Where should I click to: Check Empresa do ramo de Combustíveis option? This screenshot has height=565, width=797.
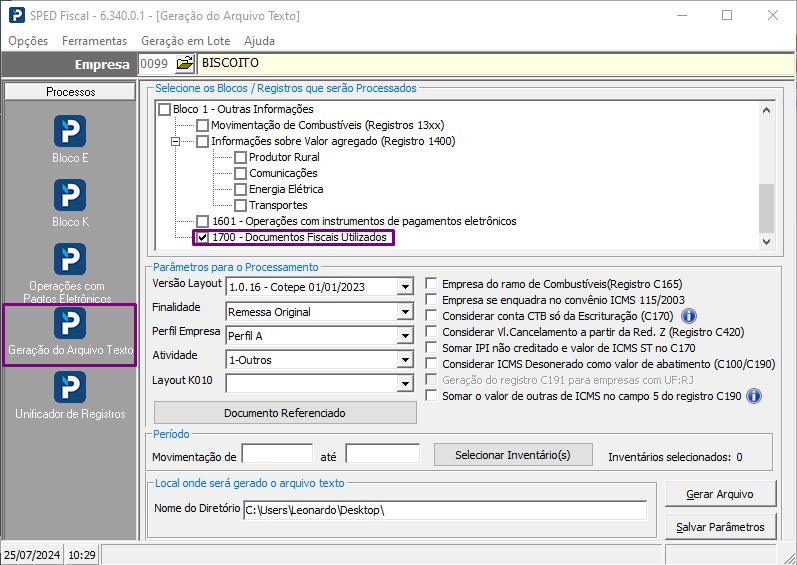[x=431, y=284]
